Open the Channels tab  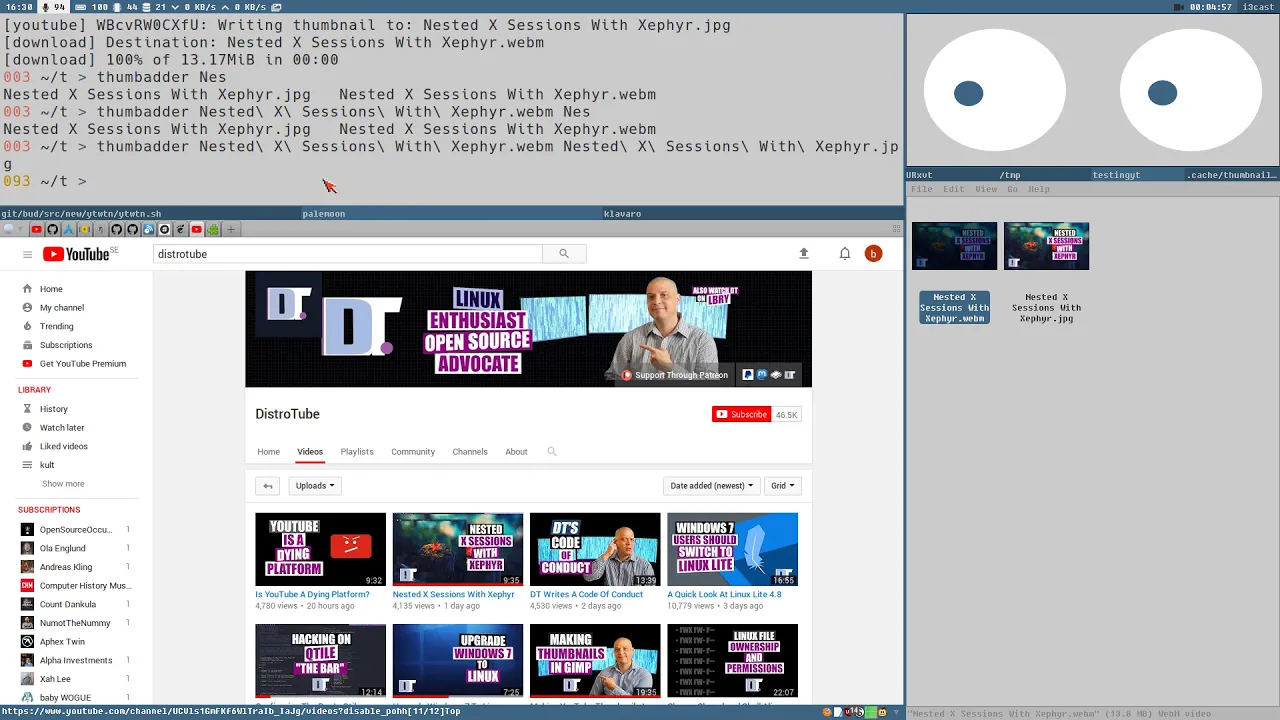click(470, 452)
